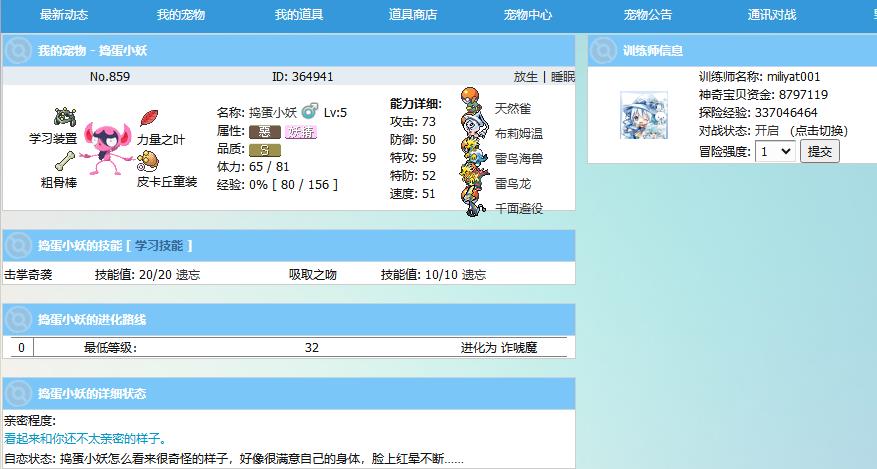The width and height of the screenshot is (877, 469).
Task: Visit the 道具商店 page
Action: click(413, 15)
